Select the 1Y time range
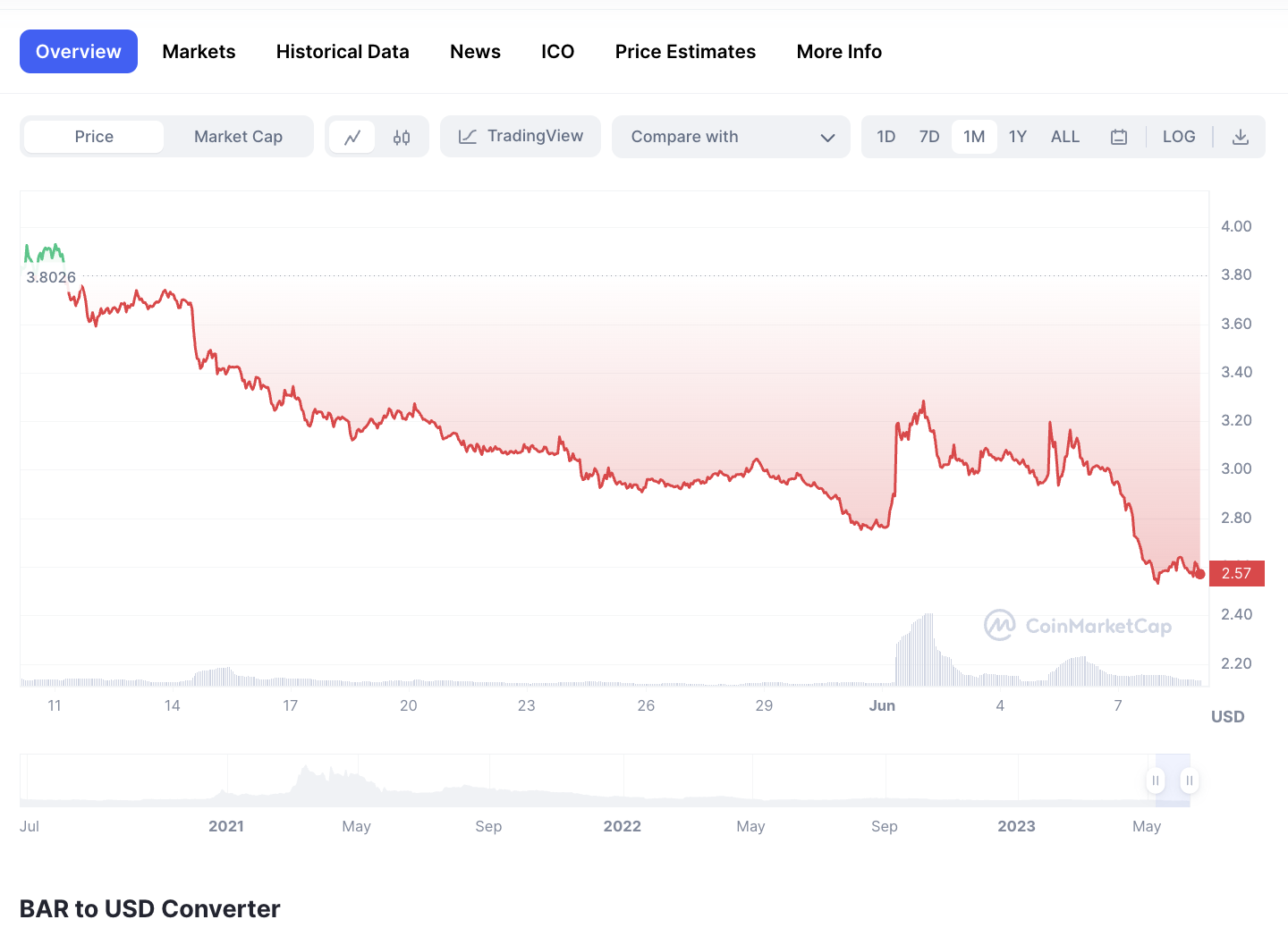Viewport: 1288px width, 928px height. [x=1018, y=137]
